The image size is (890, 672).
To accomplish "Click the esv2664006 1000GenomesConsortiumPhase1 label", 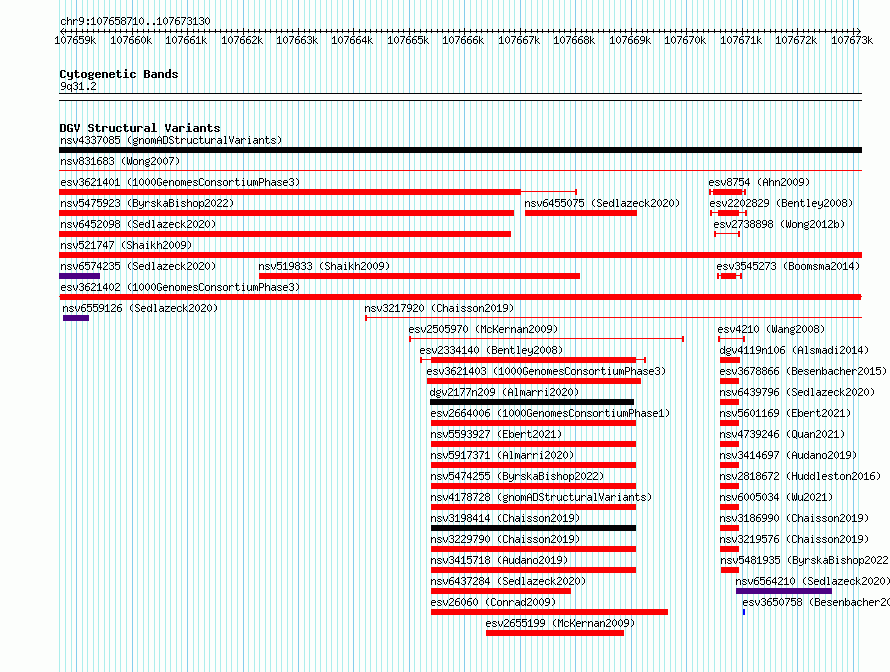I will [550, 413].
